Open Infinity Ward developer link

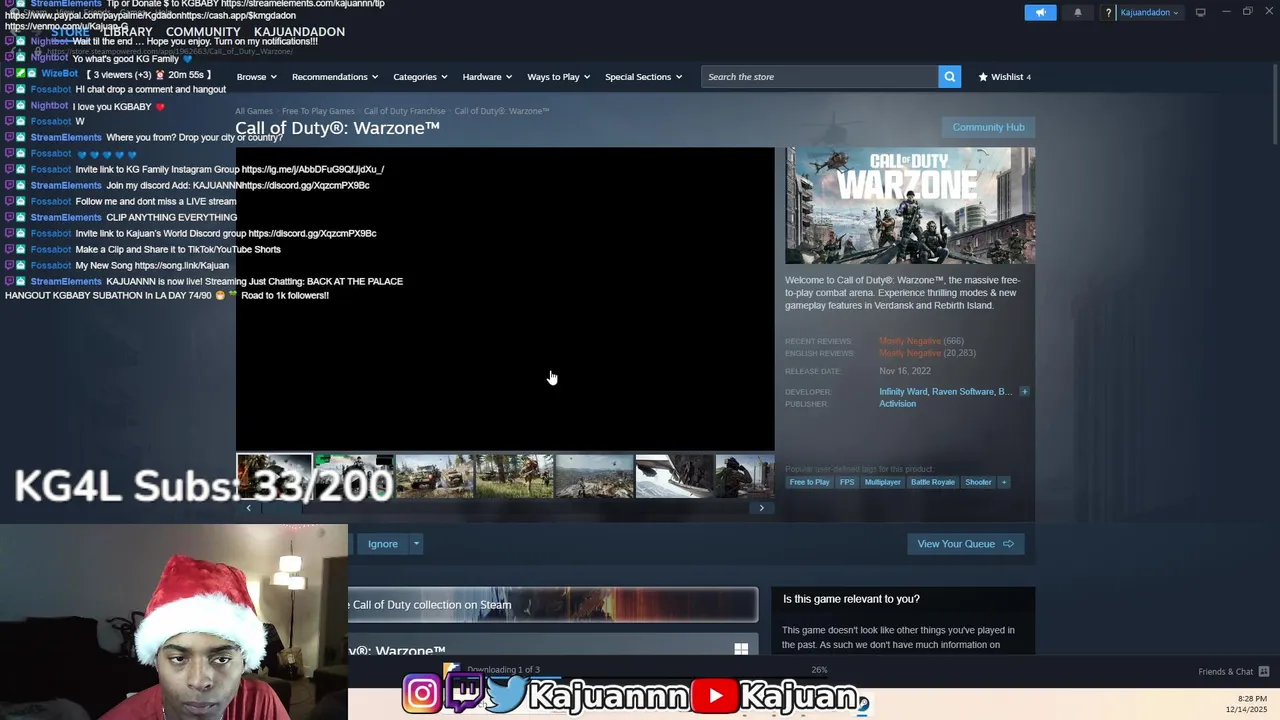pyautogui.click(x=903, y=392)
